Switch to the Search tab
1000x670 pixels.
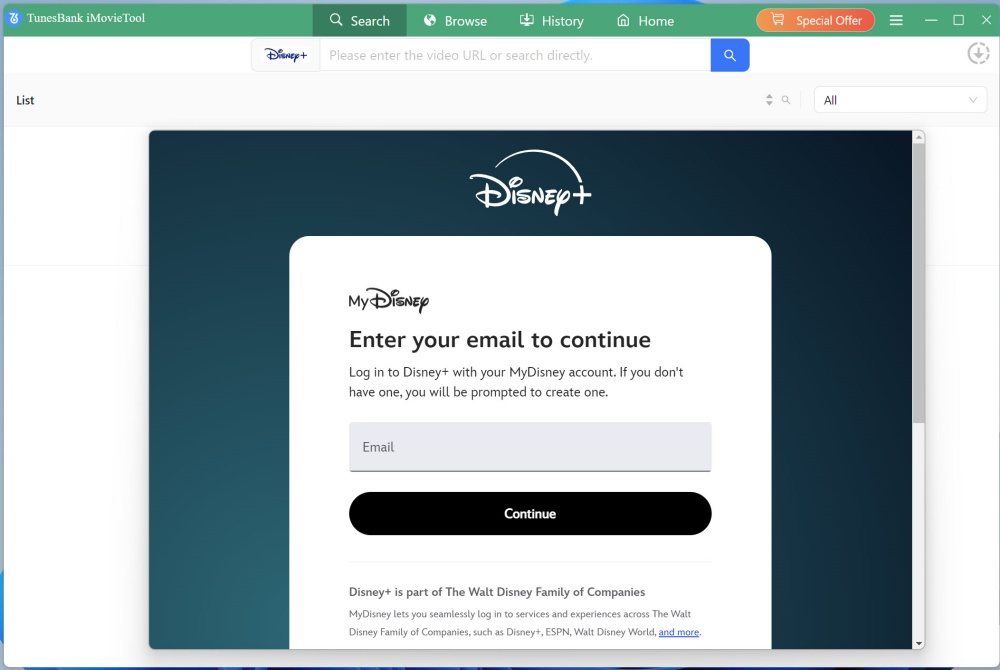coord(359,20)
